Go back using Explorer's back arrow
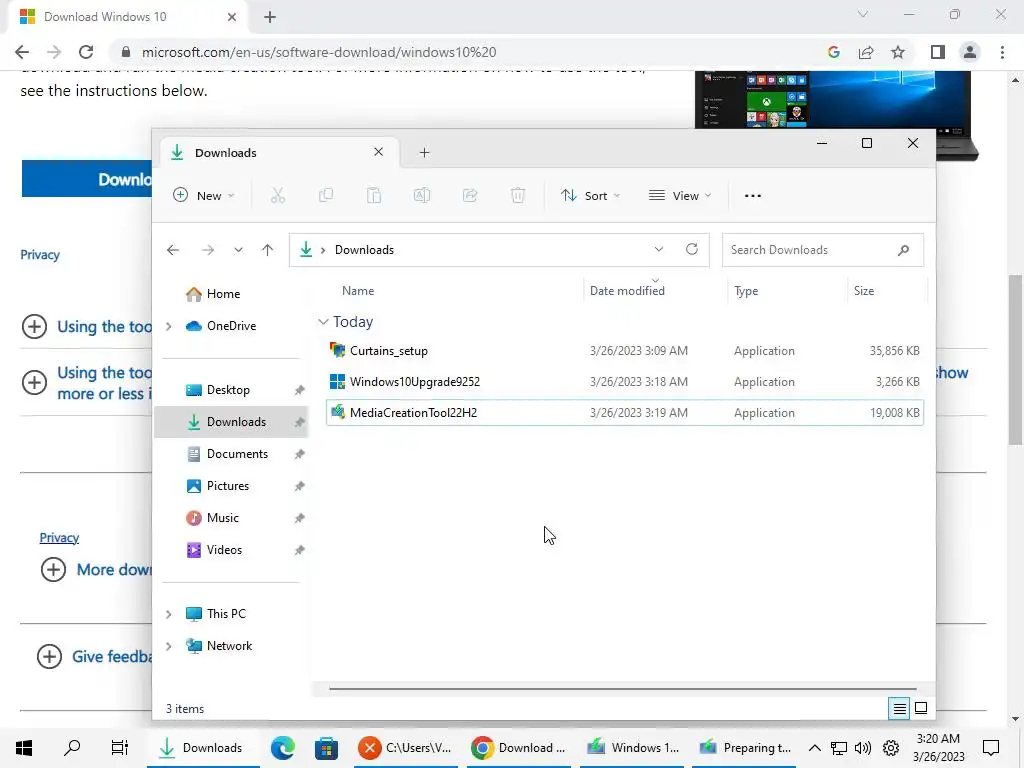 coord(172,249)
